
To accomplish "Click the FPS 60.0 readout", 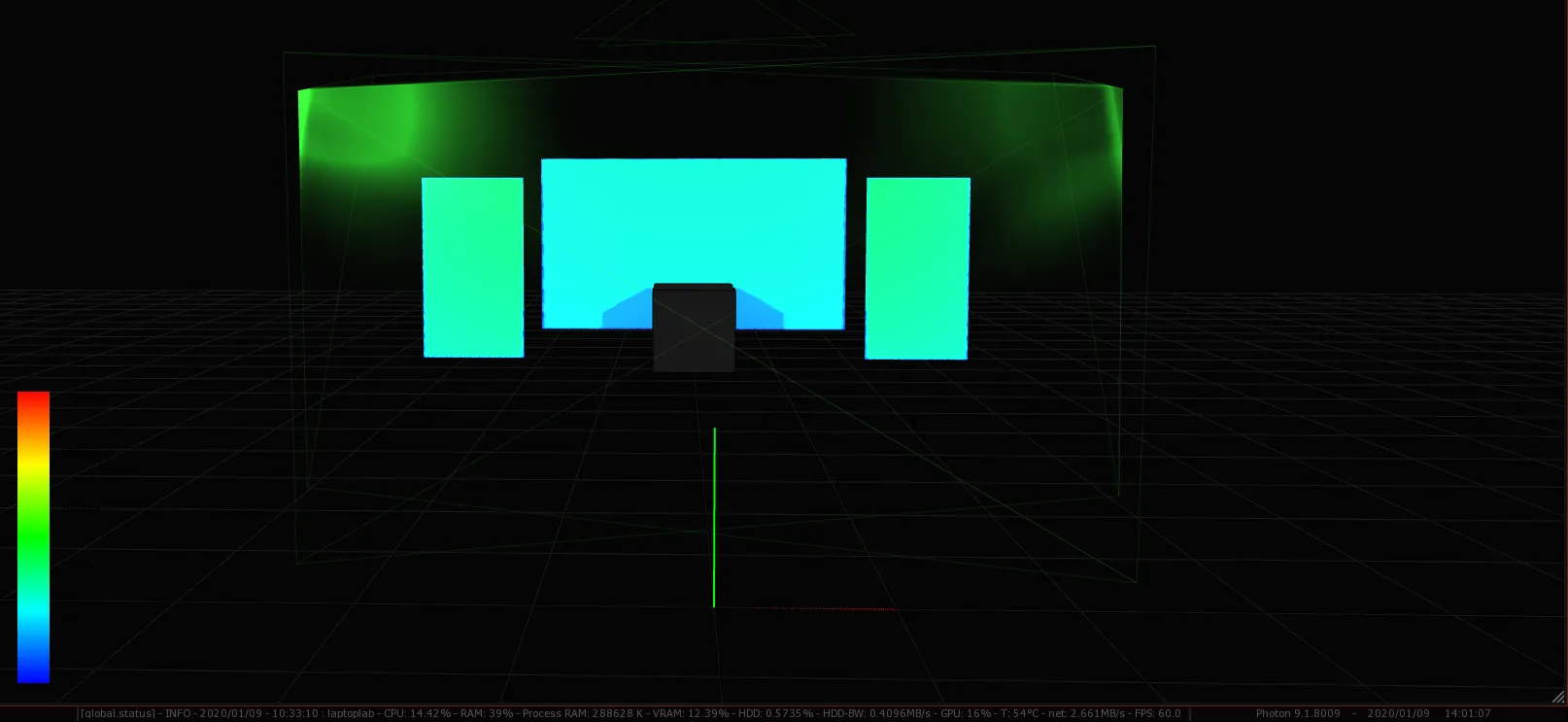I will point(1158,713).
